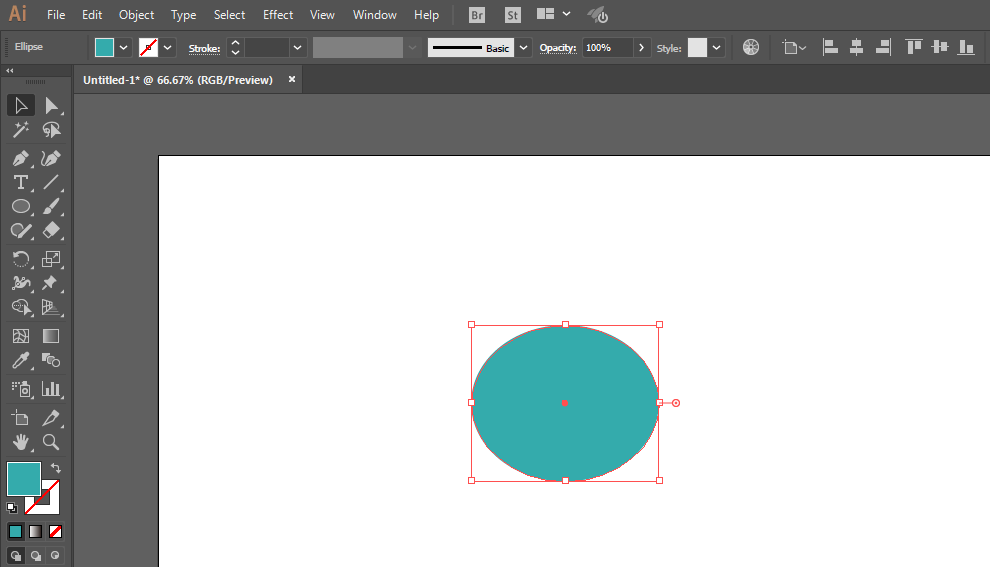
Task: Select the Rotate tool
Action: click(21, 259)
